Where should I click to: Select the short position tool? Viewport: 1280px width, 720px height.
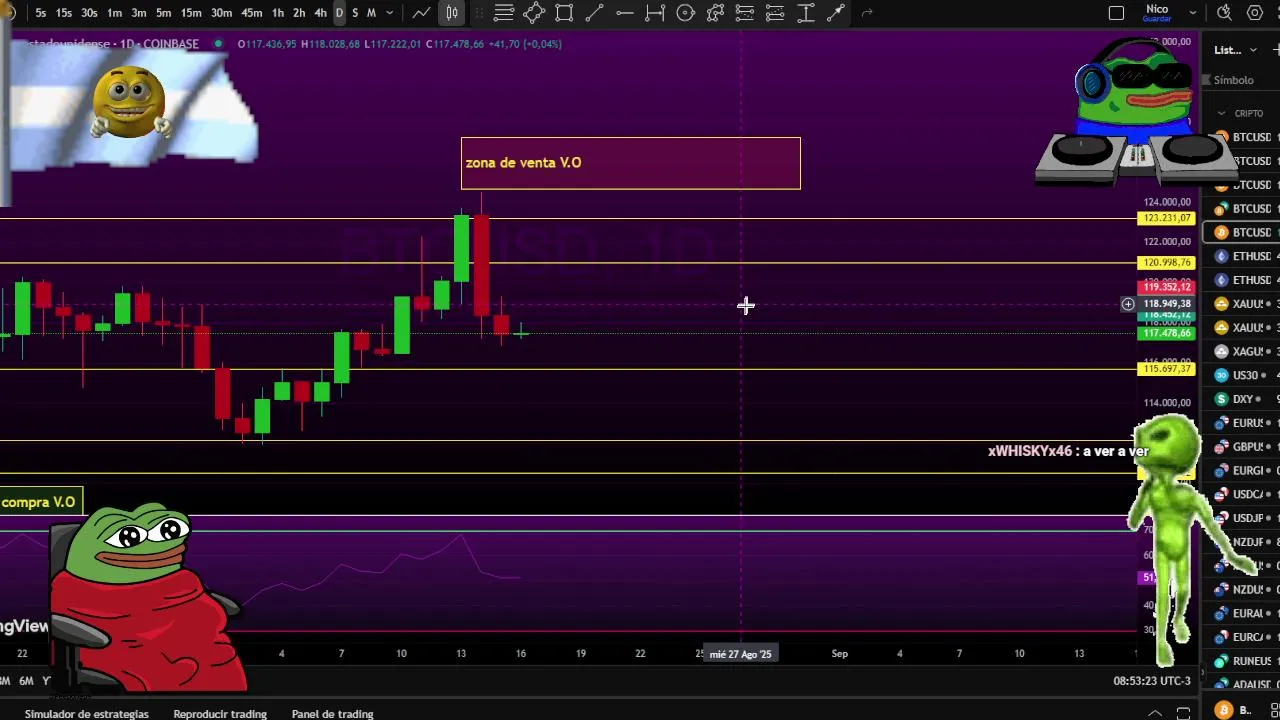tap(775, 13)
